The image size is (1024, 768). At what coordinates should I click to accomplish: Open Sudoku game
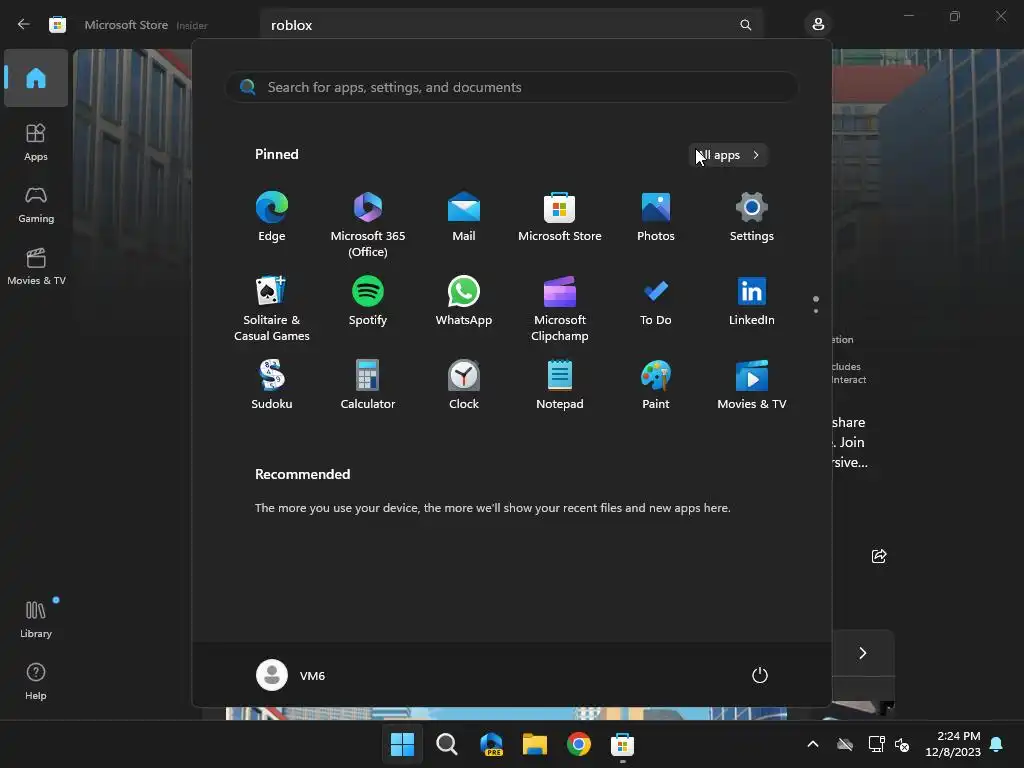272,385
